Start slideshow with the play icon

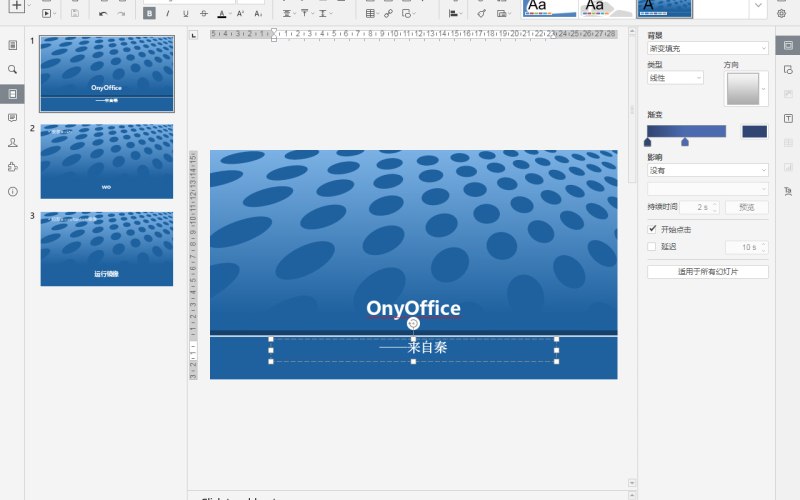46,13
